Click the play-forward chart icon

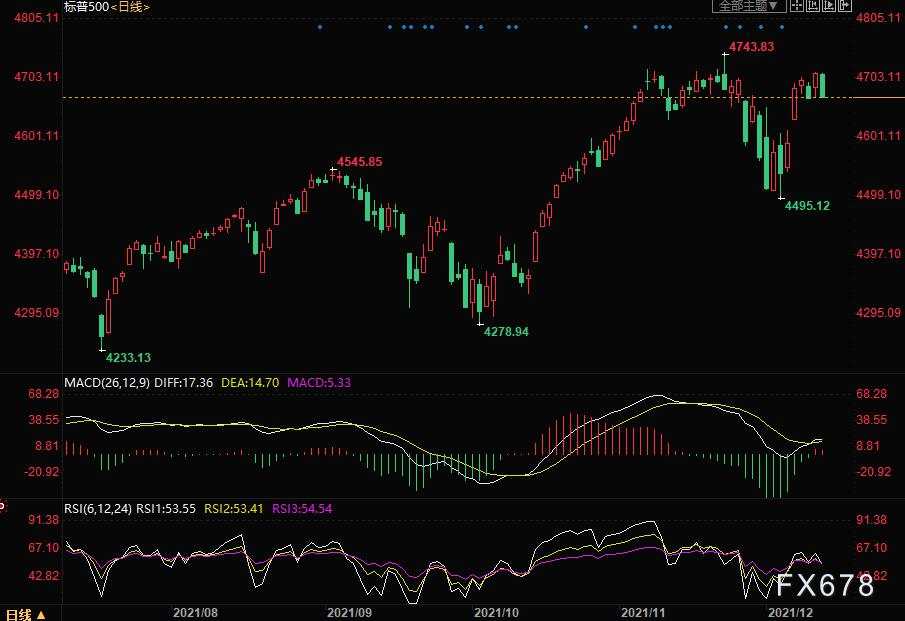829,6
